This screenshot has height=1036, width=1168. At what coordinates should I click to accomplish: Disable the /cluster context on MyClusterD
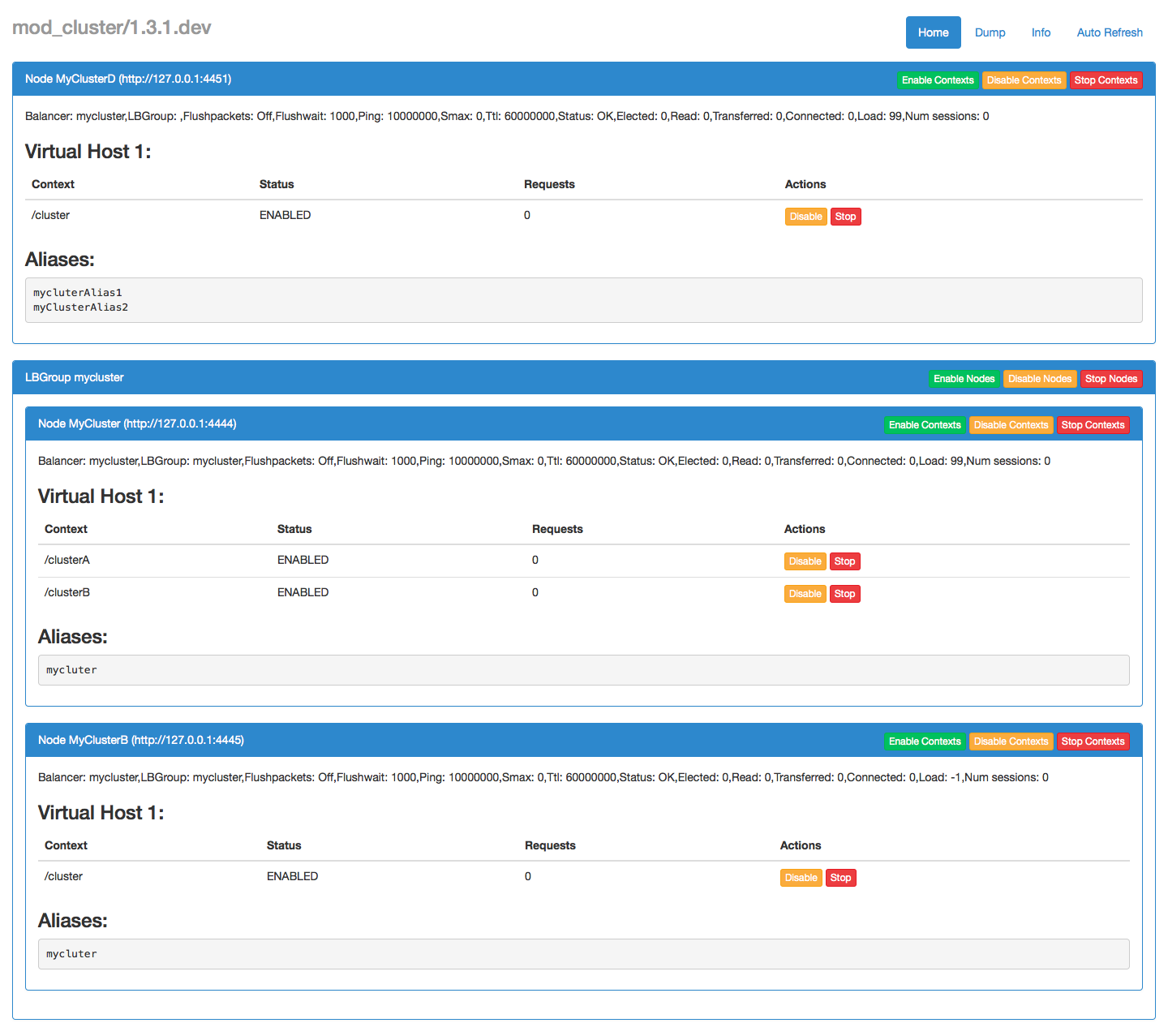[x=805, y=217]
